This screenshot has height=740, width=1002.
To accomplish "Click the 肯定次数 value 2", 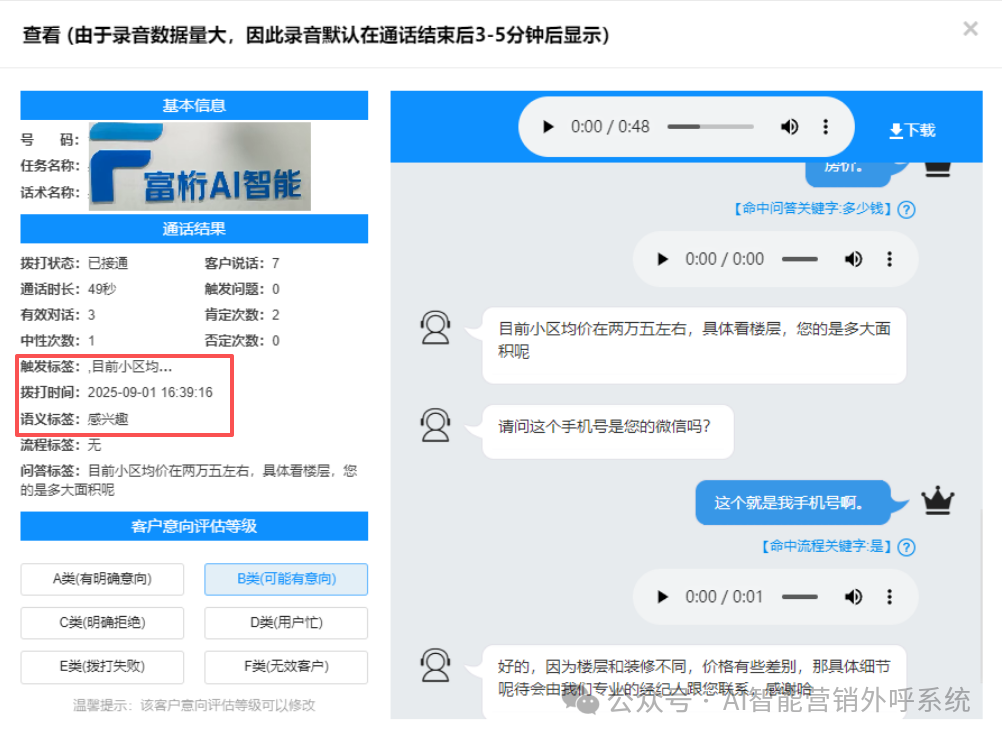I will click(x=275, y=315).
